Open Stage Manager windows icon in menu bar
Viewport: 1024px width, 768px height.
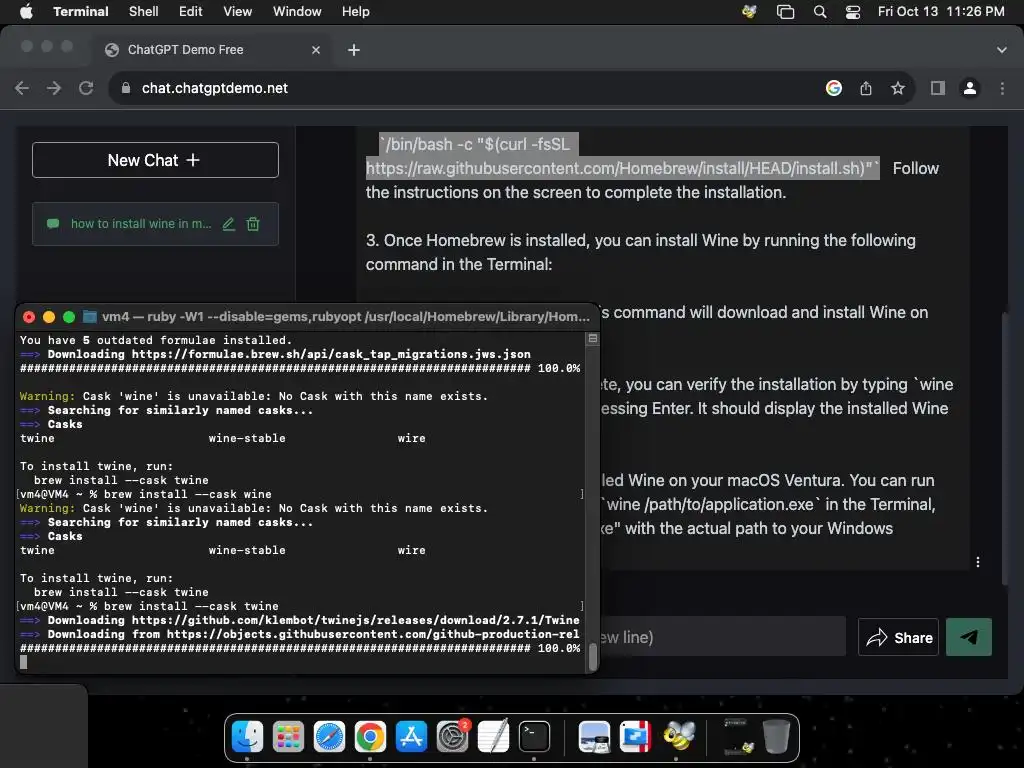coord(786,12)
